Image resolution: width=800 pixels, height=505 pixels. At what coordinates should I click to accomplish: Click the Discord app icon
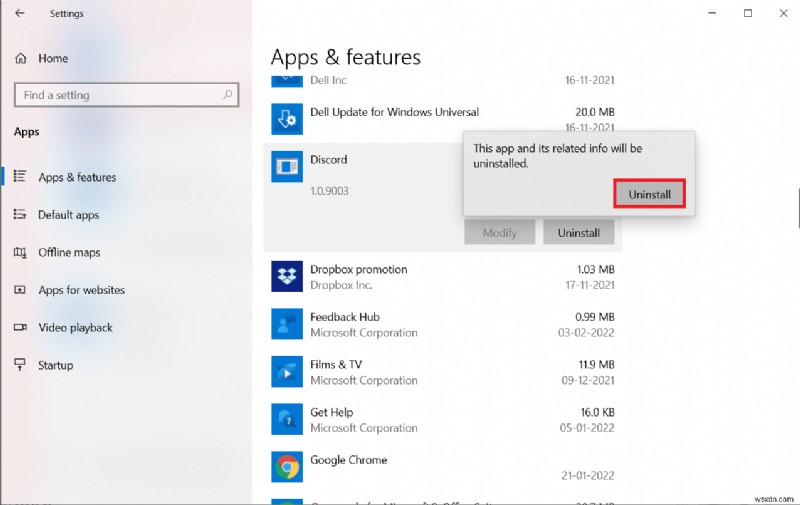(x=287, y=166)
